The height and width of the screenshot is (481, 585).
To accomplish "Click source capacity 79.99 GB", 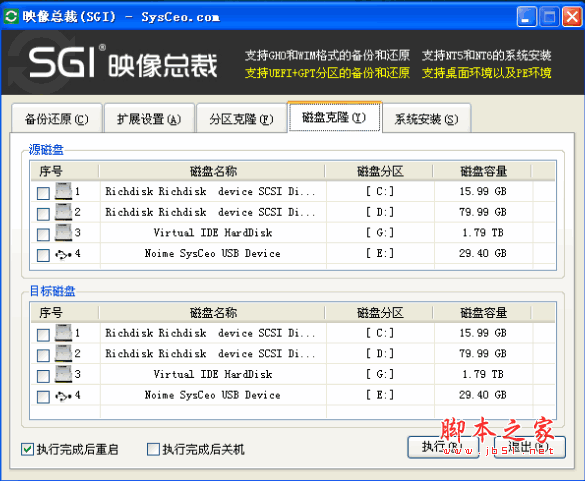I will click(483, 212).
